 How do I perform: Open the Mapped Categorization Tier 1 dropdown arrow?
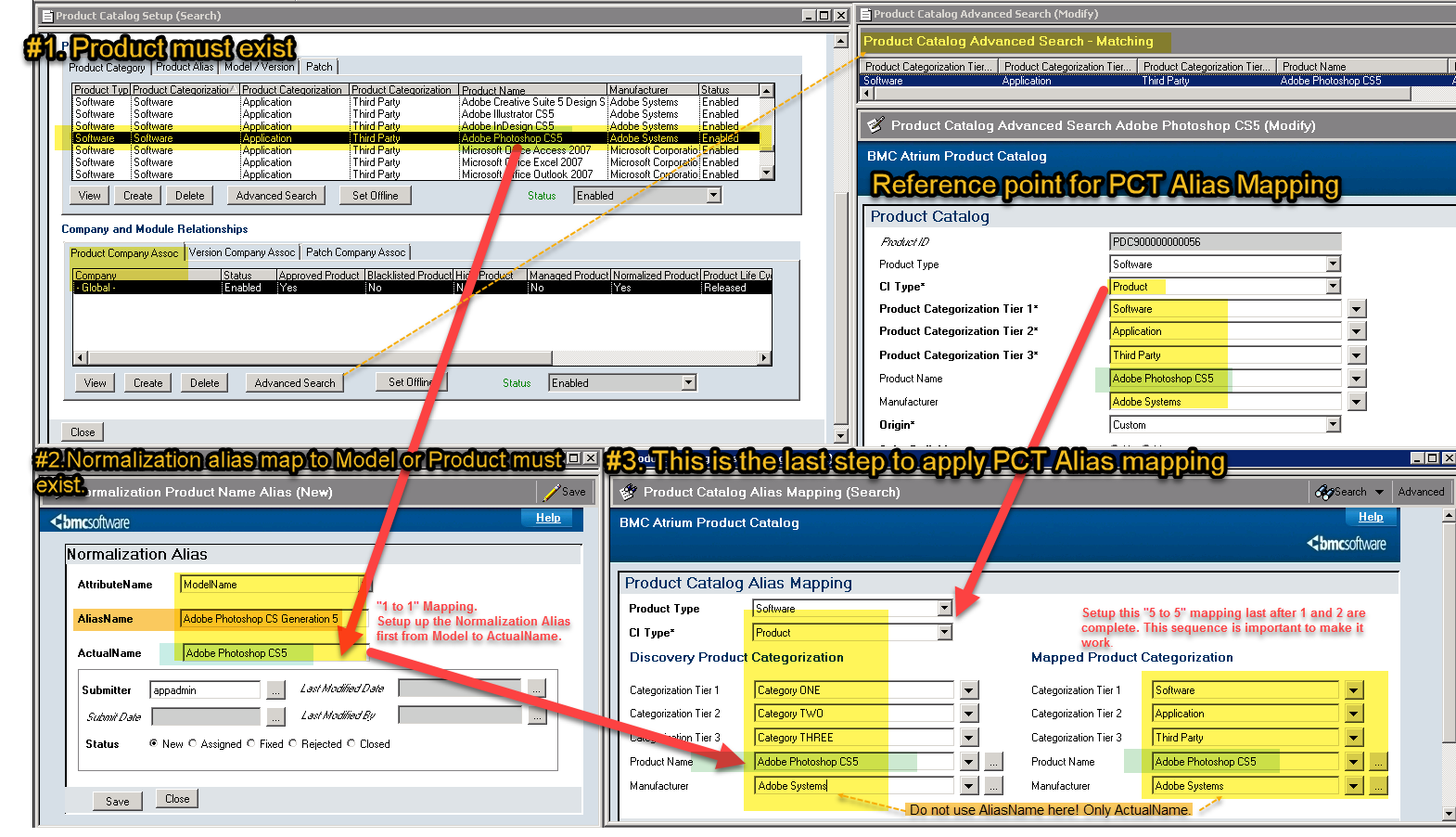coord(1354,690)
